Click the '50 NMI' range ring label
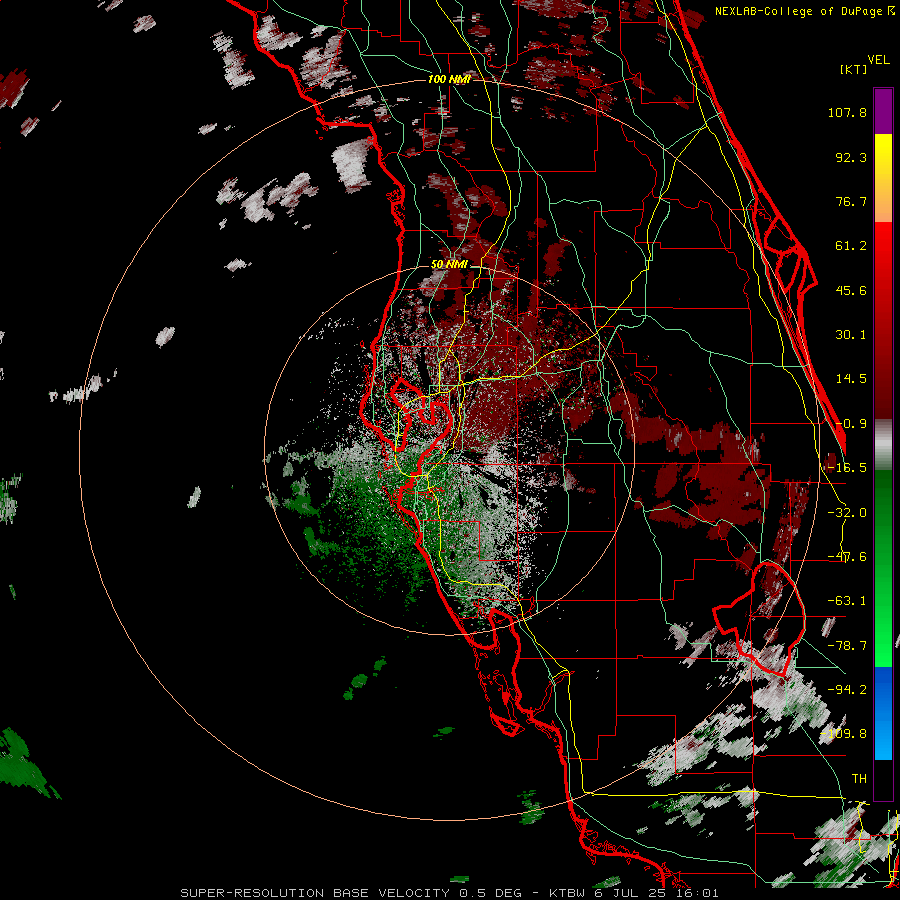The height and width of the screenshot is (900, 900). coord(449,265)
